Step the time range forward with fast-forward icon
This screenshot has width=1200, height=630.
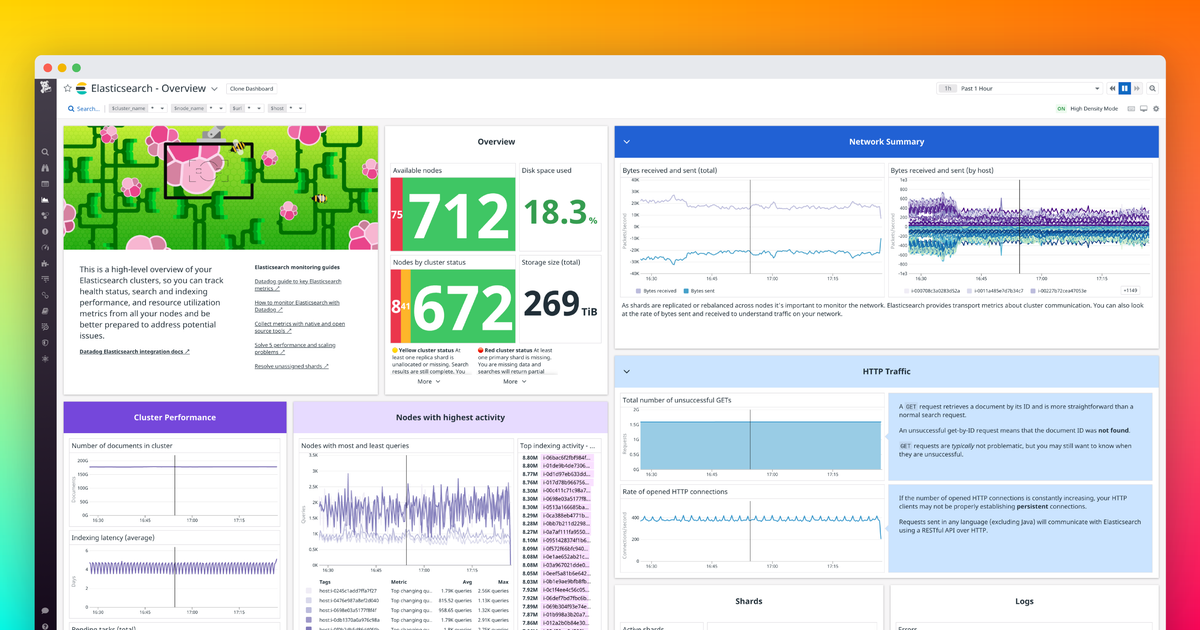click(x=1137, y=88)
